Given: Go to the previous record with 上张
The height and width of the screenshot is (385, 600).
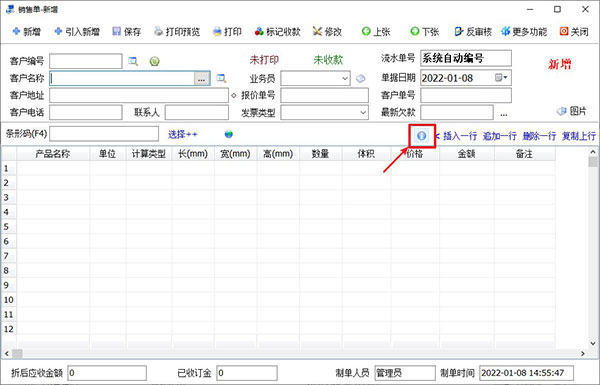Looking at the screenshot, I should tap(376, 31).
